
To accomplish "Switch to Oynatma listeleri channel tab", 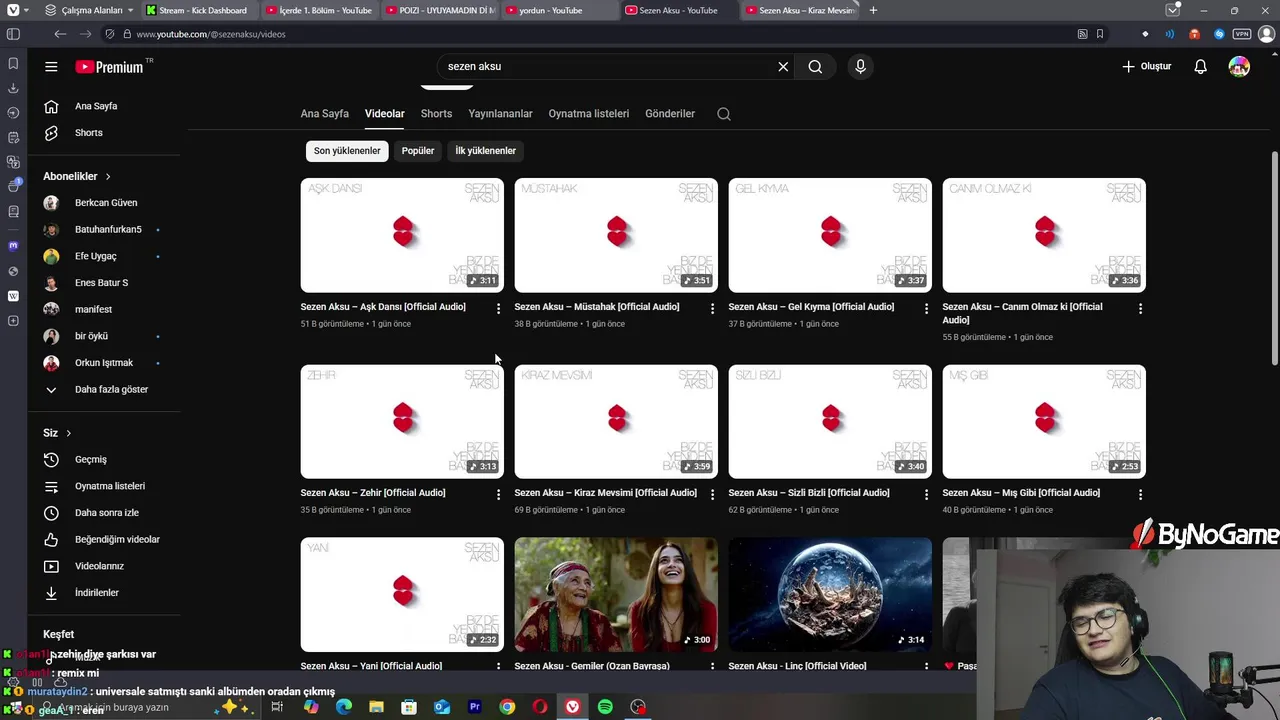I will [589, 114].
